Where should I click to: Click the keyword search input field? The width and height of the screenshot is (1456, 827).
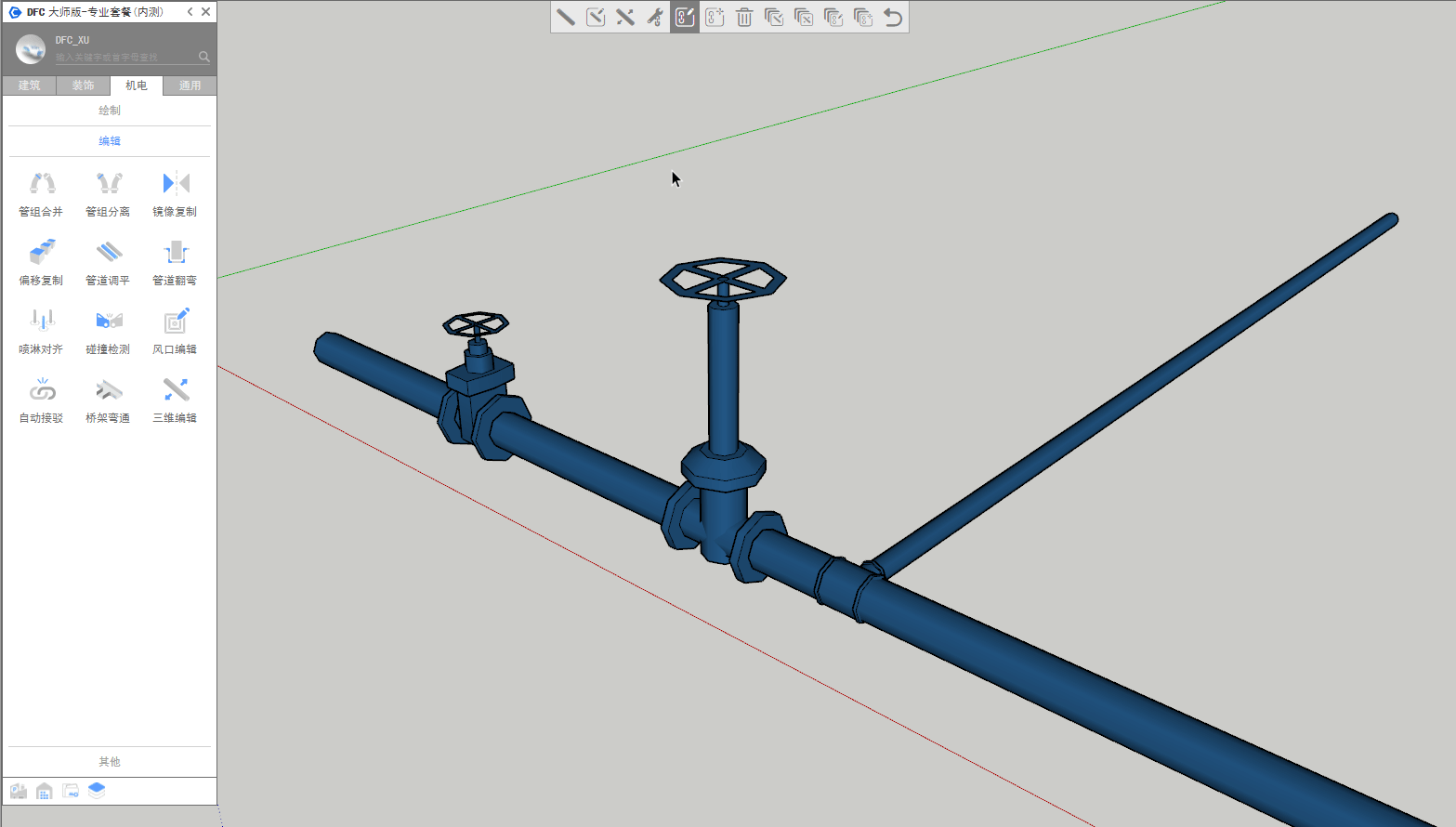125,58
